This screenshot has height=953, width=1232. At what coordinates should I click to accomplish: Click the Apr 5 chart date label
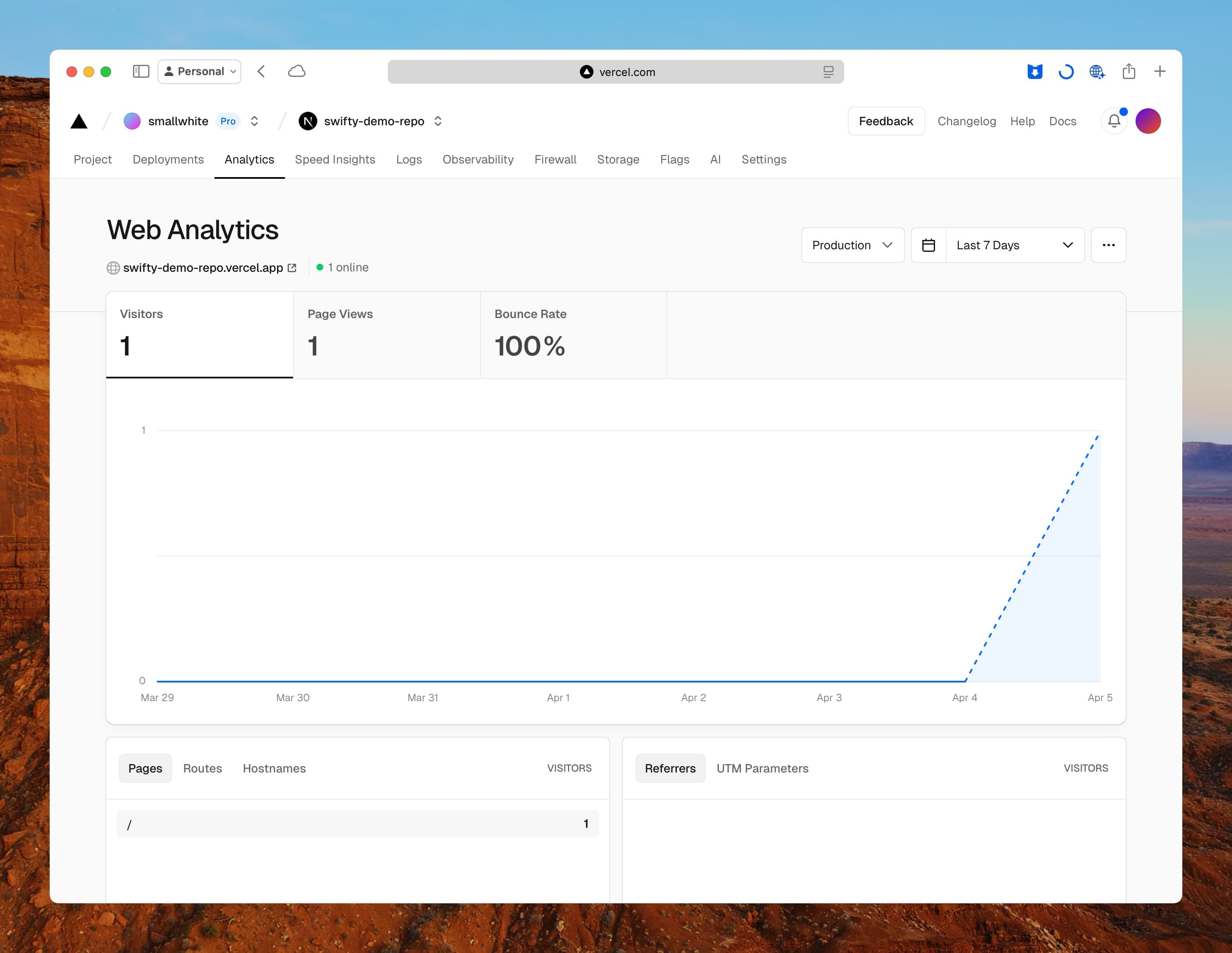click(x=1099, y=698)
